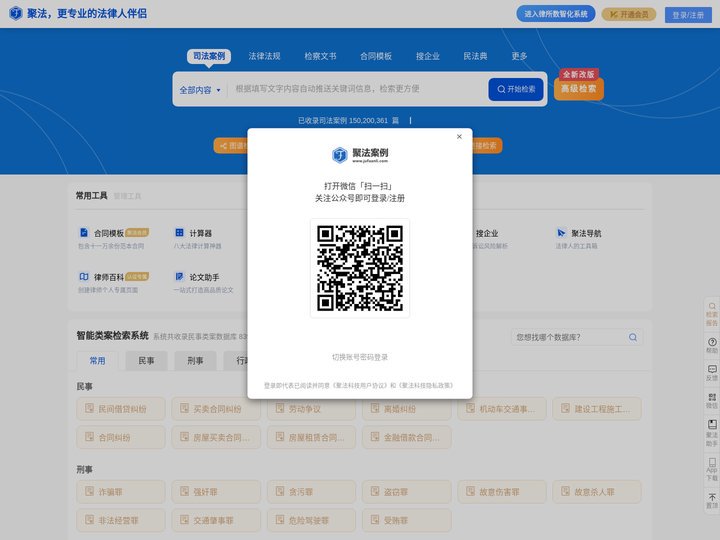Click the 开通会员 button

click(x=629, y=15)
